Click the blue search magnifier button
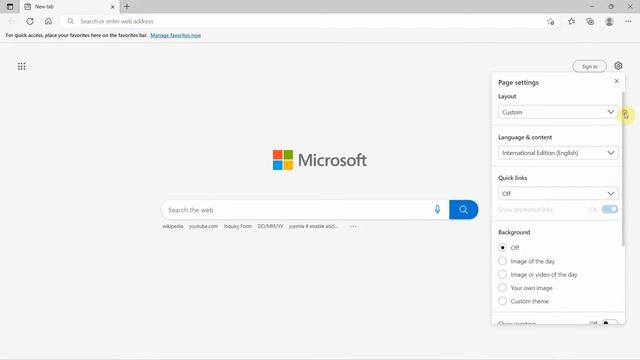The image size is (640, 360). click(463, 209)
